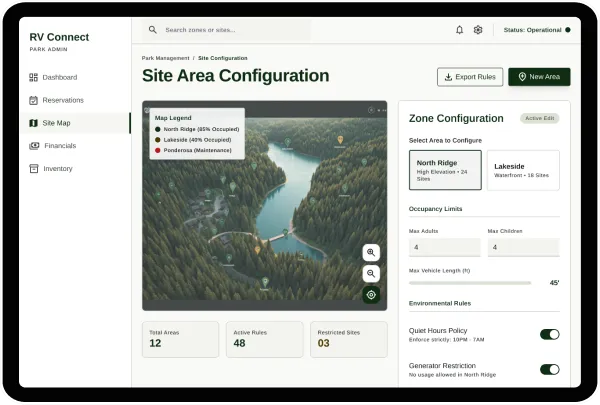Click the Total Areas 12 card
The image size is (600, 405).
[x=181, y=340]
